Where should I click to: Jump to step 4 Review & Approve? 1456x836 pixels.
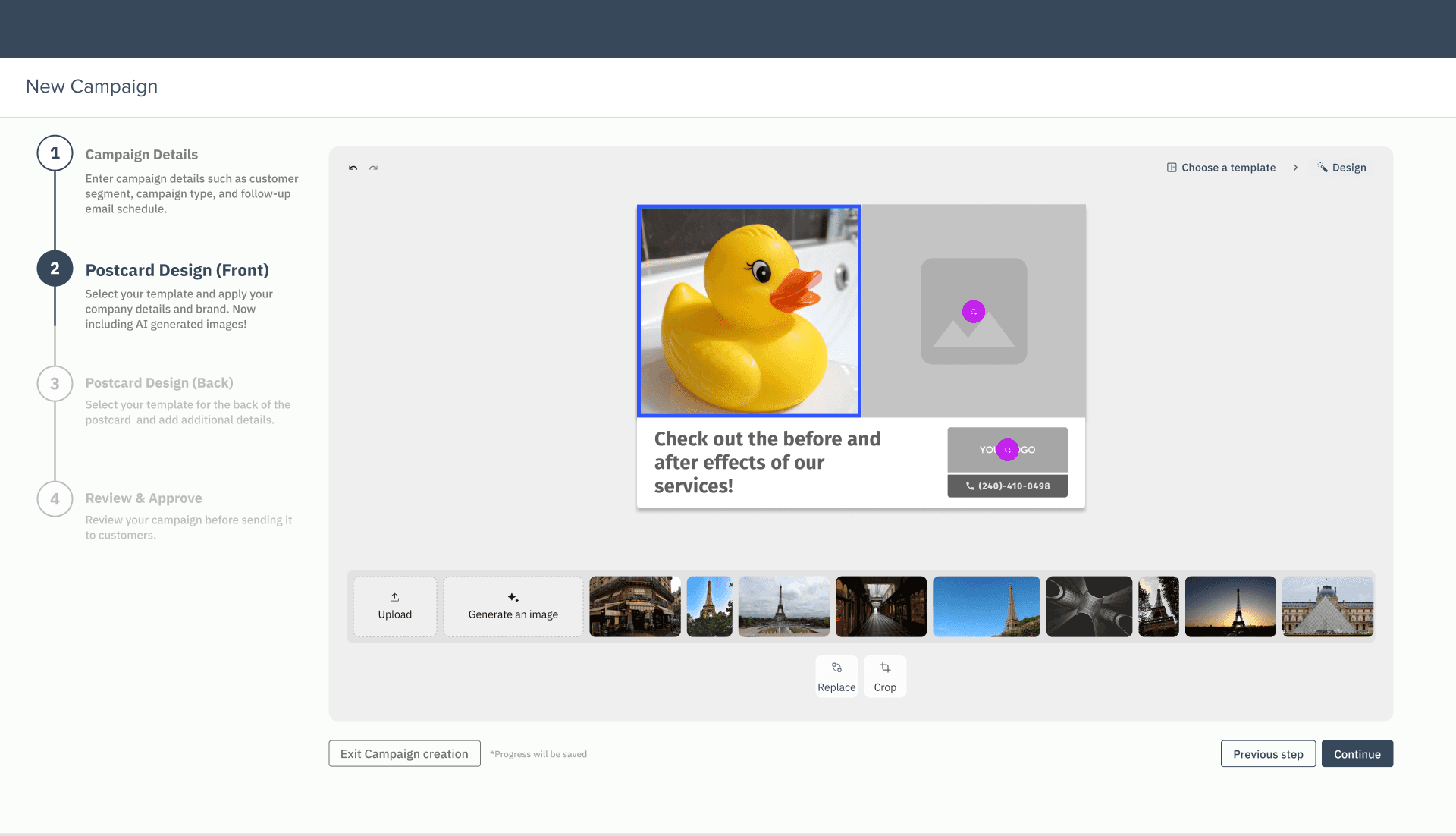point(55,499)
